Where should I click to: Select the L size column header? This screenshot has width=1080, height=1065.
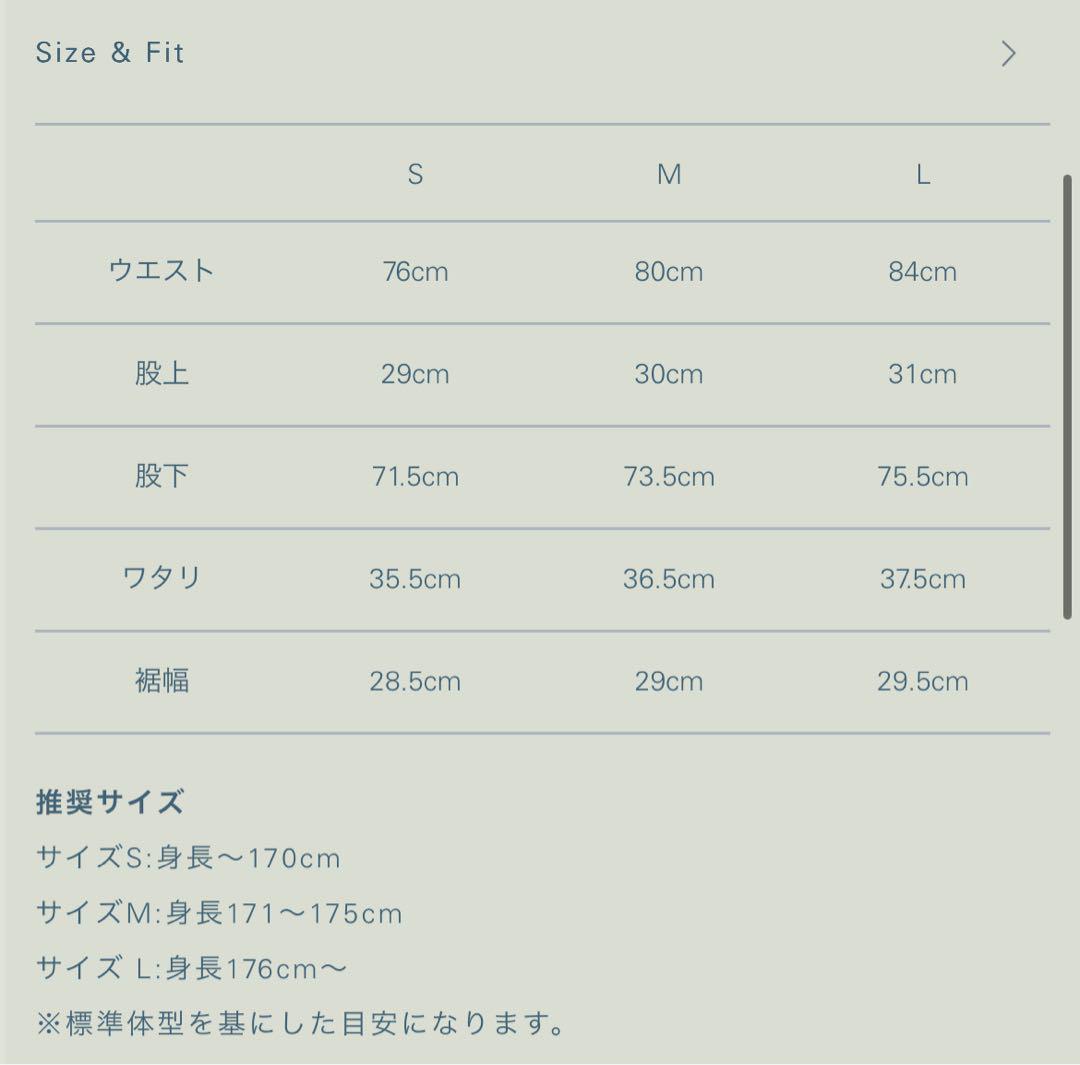(x=923, y=174)
